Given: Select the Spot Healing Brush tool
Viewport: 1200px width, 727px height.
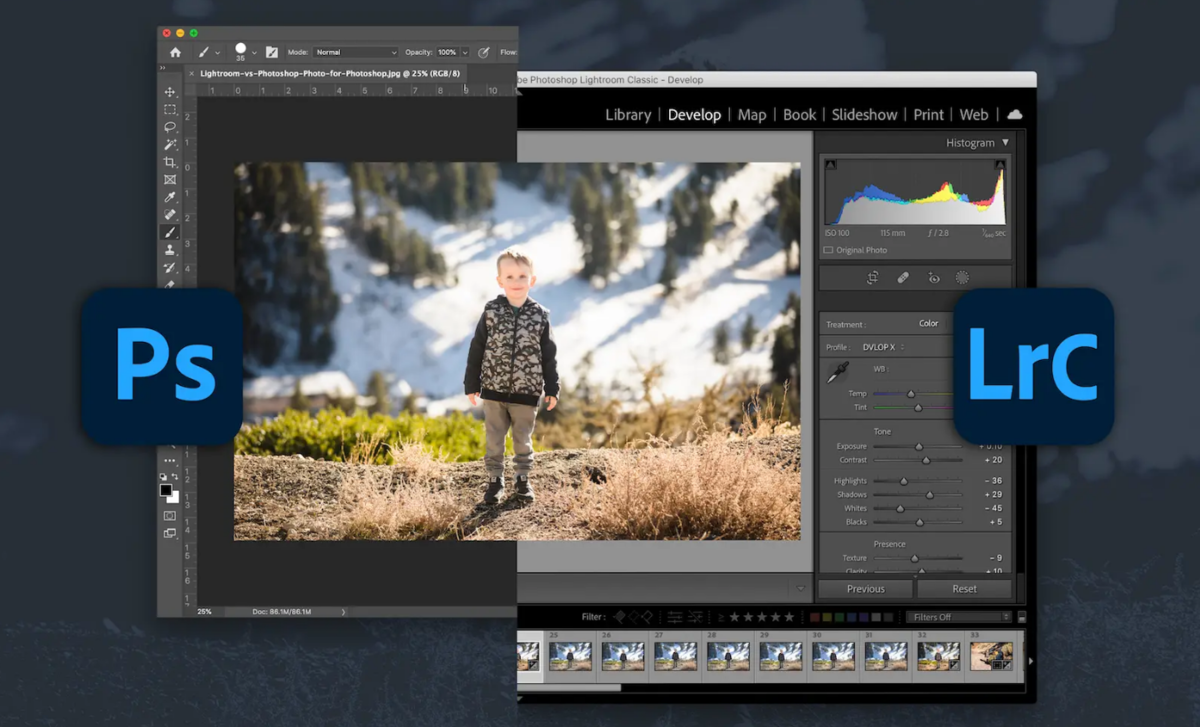Looking at the screenshot, I should [170, 214].
